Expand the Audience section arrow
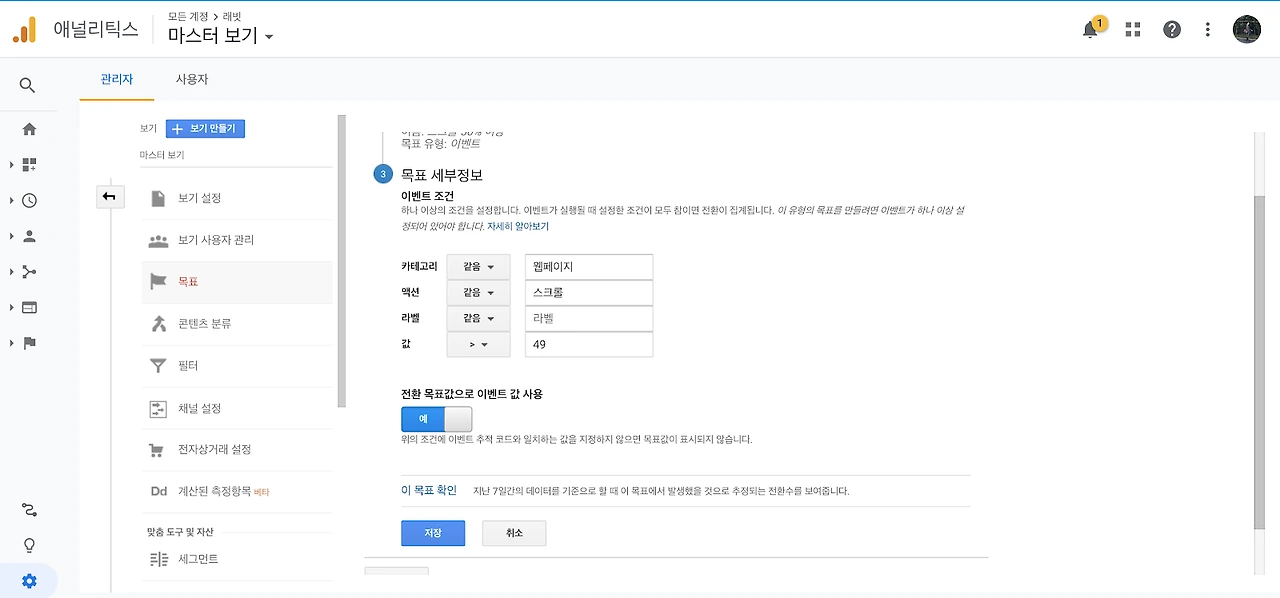 [x=11, y=236]
